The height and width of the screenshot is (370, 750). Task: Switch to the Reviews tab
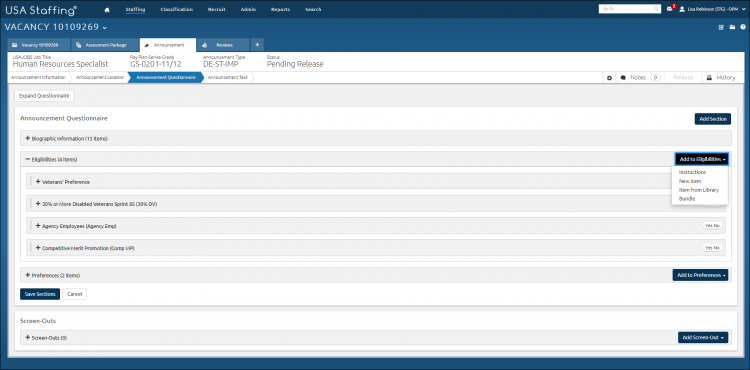click(223, 45)
